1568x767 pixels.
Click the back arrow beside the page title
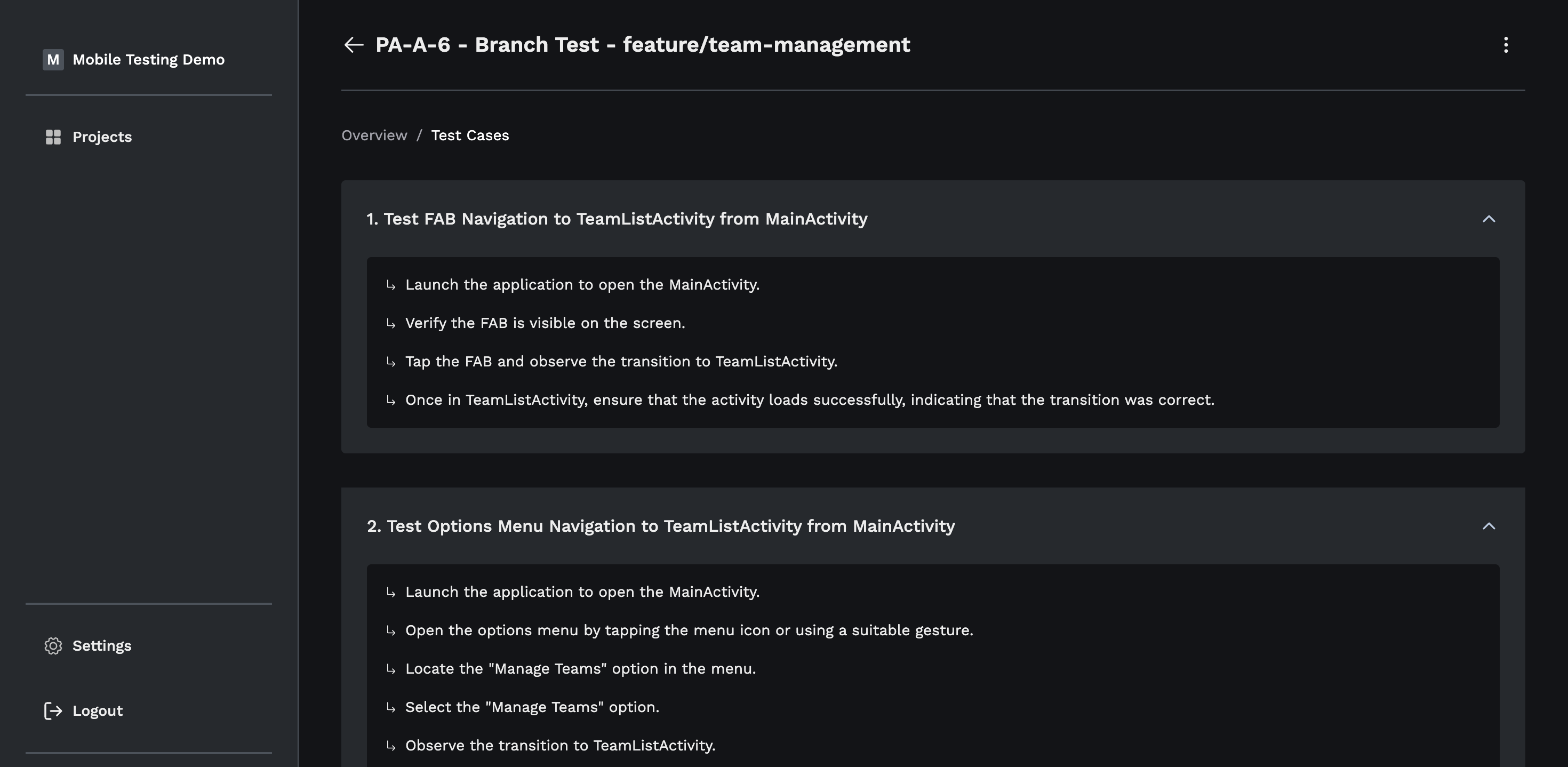[354, 45]
